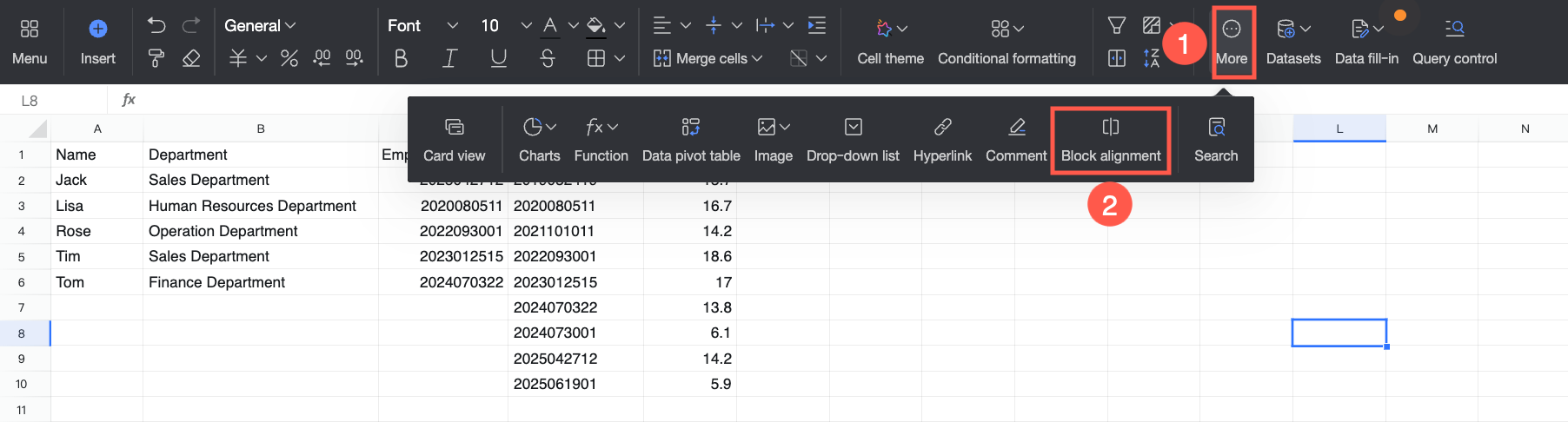Open Image dropdown in More menu
The height and width of the screenshot is (422, 1568).
[x=774, y=140]
